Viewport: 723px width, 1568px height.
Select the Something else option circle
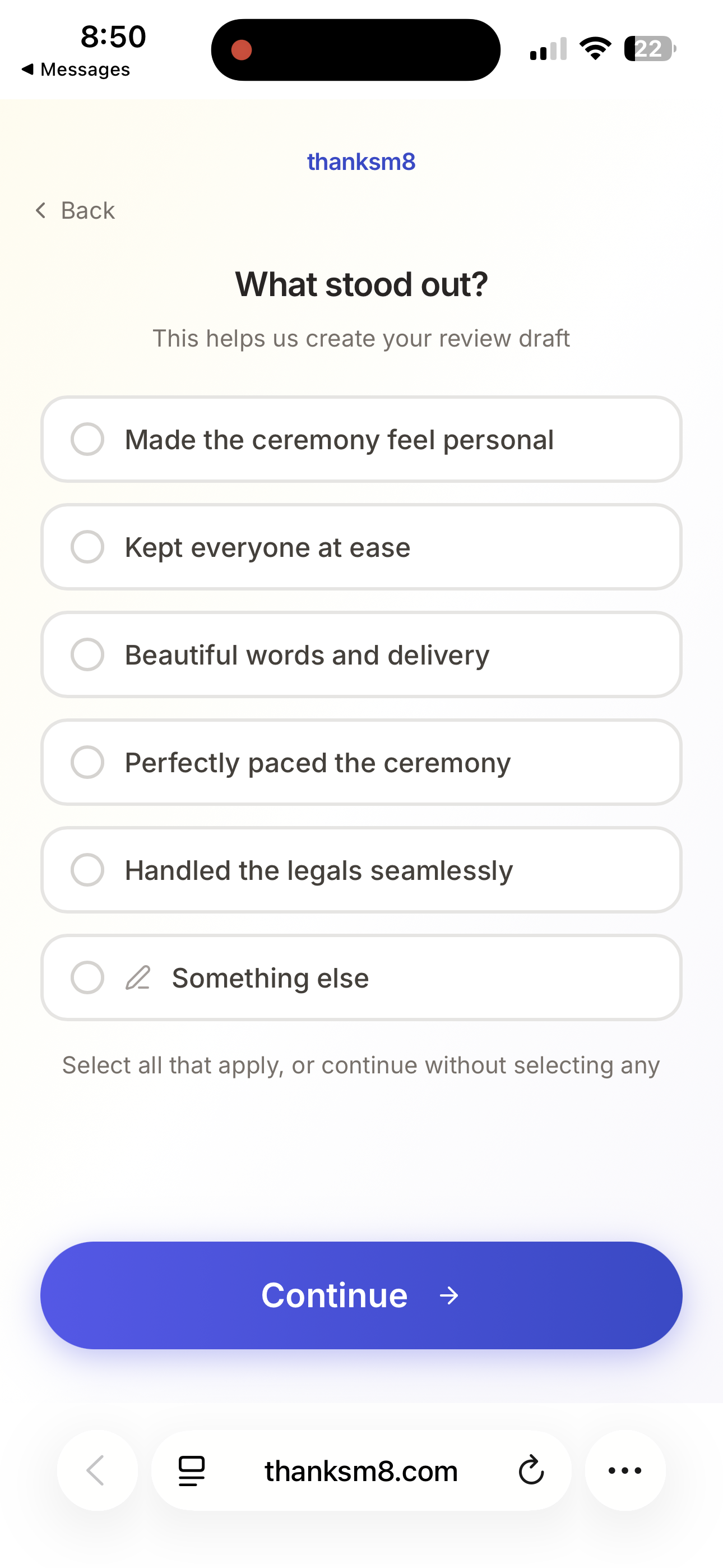[x=87, y=977]
